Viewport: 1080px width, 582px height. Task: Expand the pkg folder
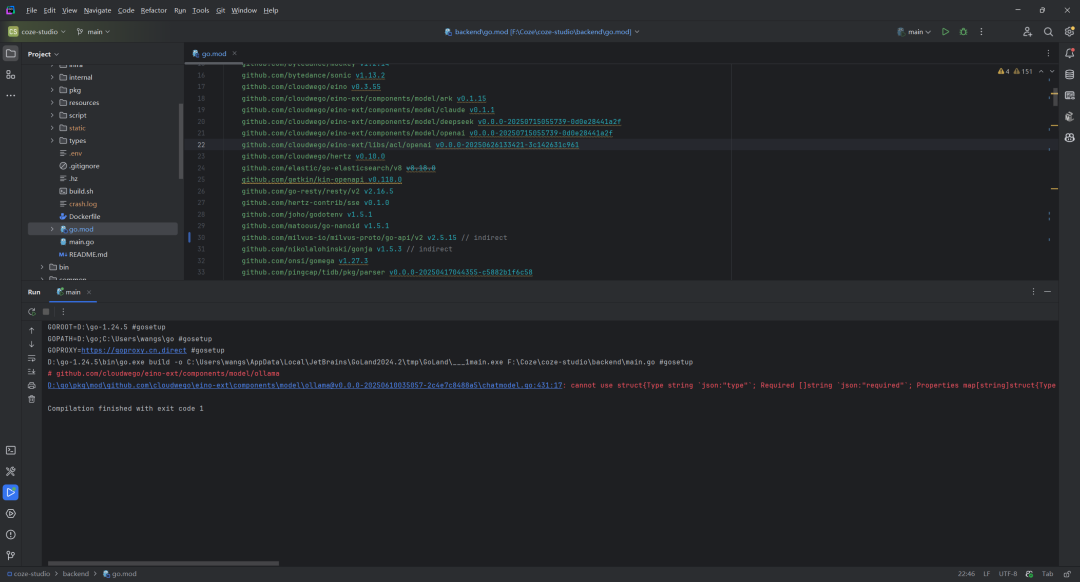(52, 90)
